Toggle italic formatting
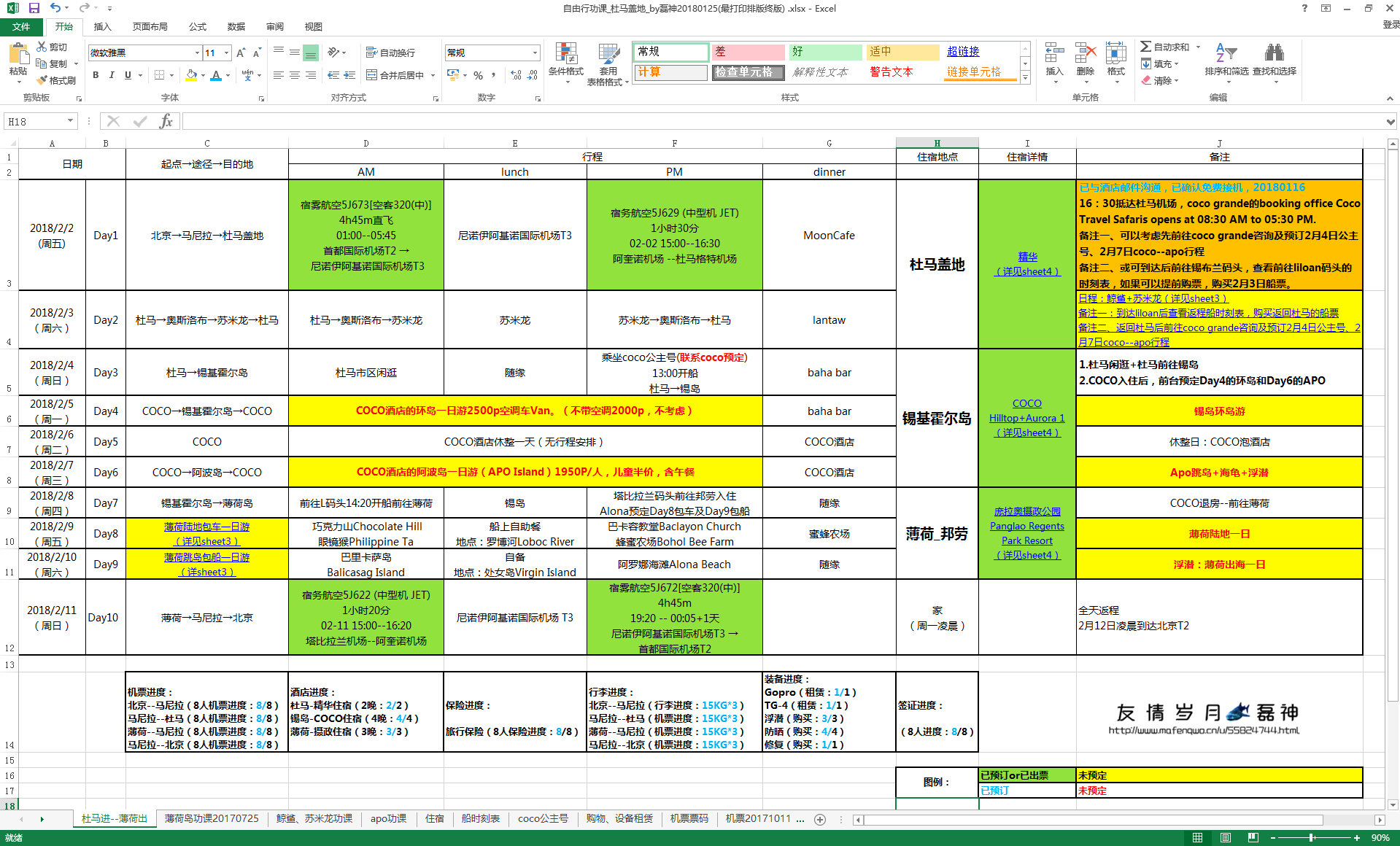 112,75
